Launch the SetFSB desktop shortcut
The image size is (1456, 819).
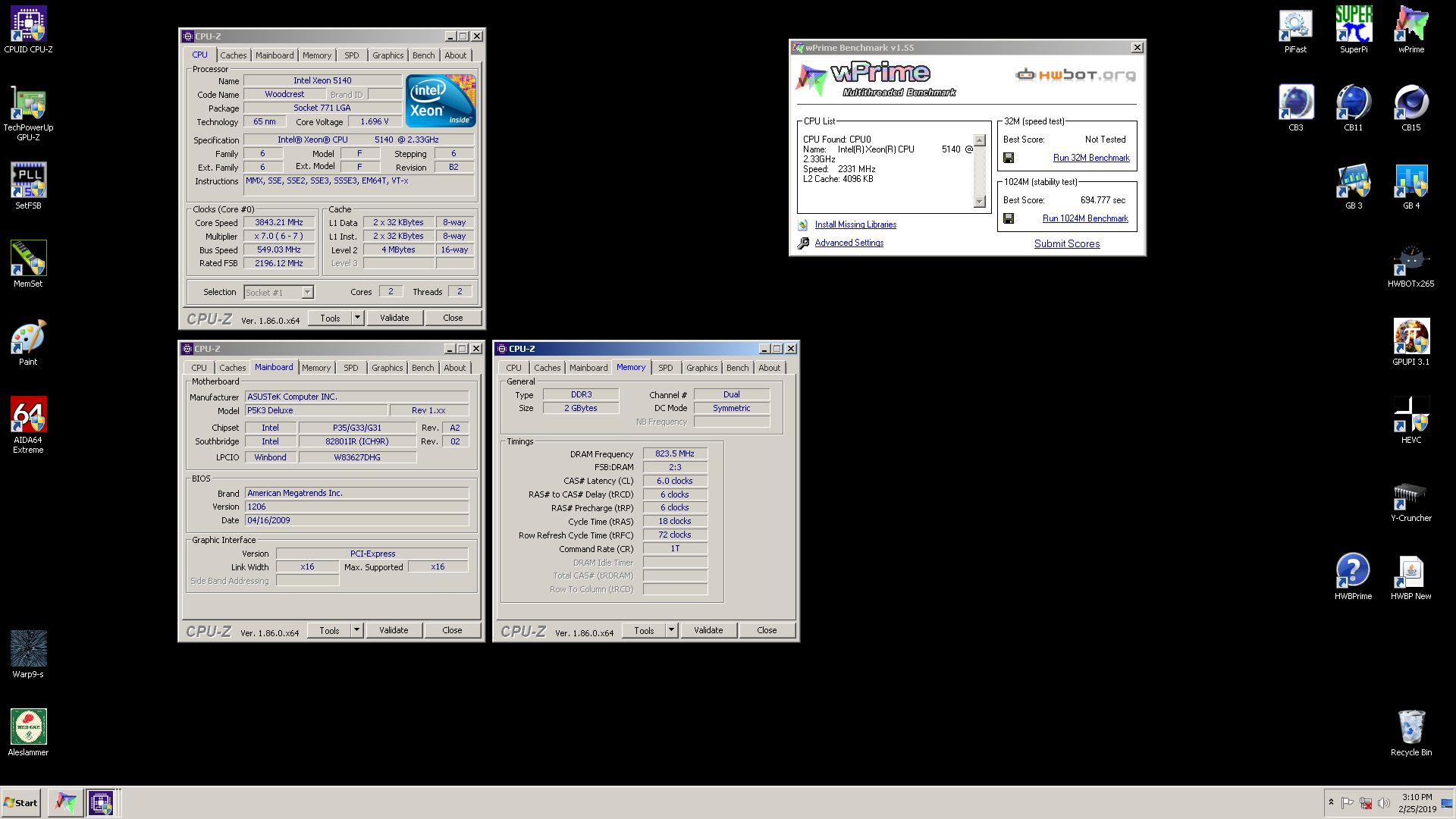(28, 187)
